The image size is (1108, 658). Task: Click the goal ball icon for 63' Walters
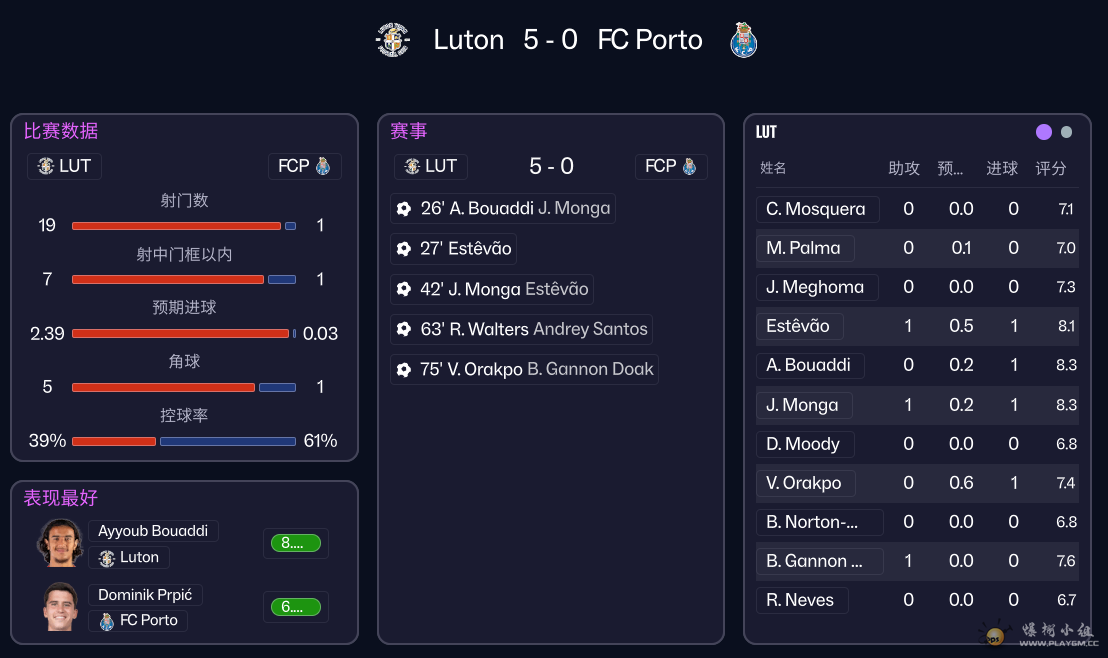pyautogui.click(x=404, y=329)
